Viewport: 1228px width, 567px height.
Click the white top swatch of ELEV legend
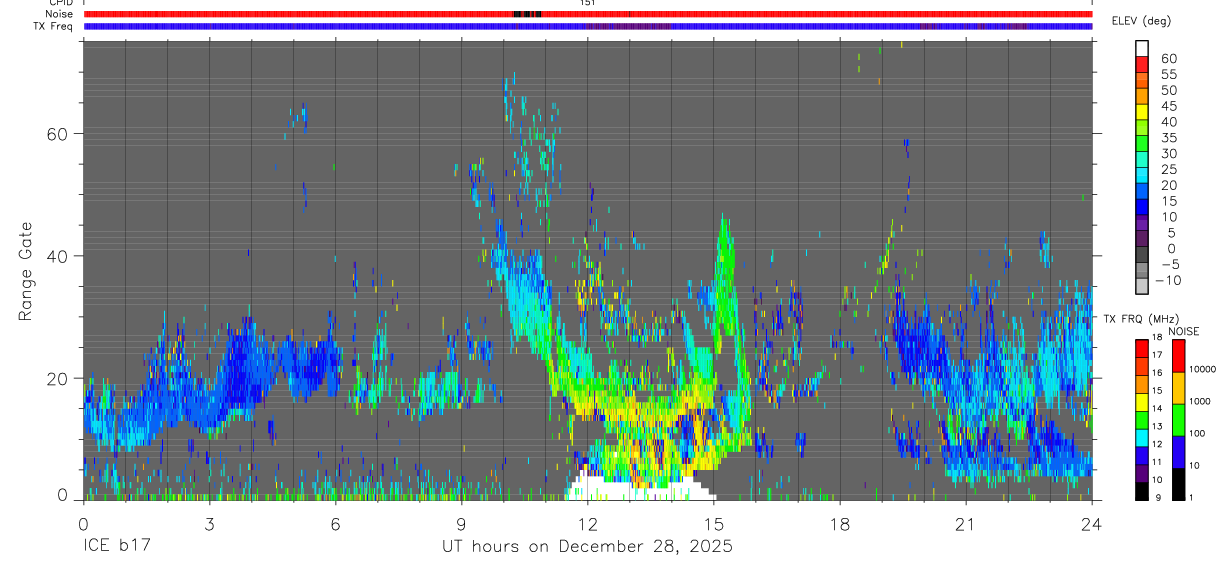[1142, 49]
